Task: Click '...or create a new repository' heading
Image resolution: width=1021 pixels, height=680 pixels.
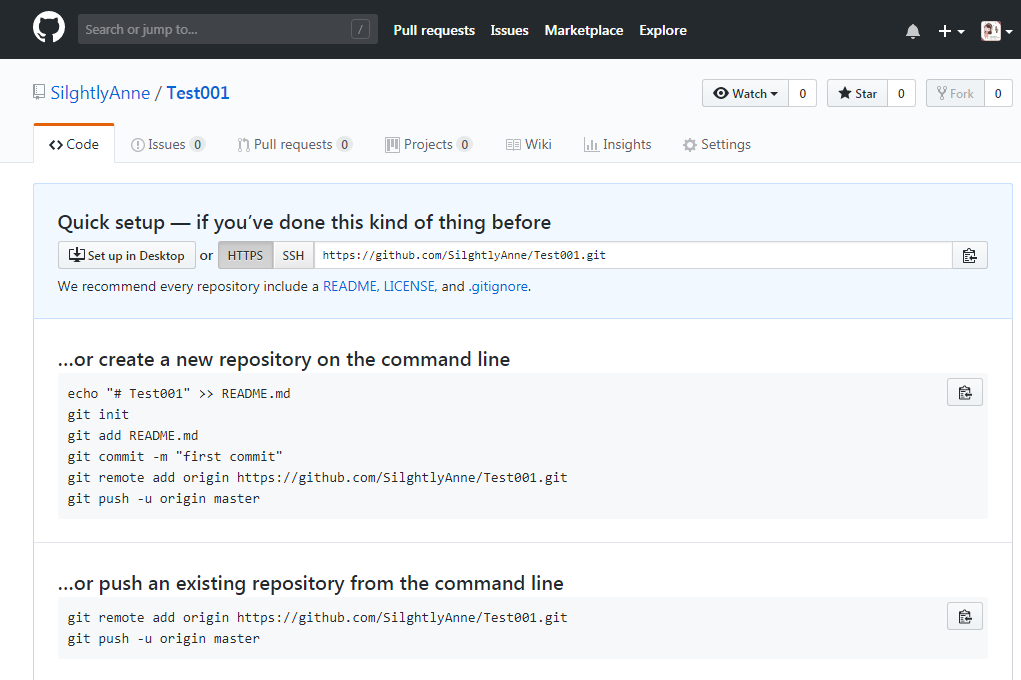Action: coord(284,360)
